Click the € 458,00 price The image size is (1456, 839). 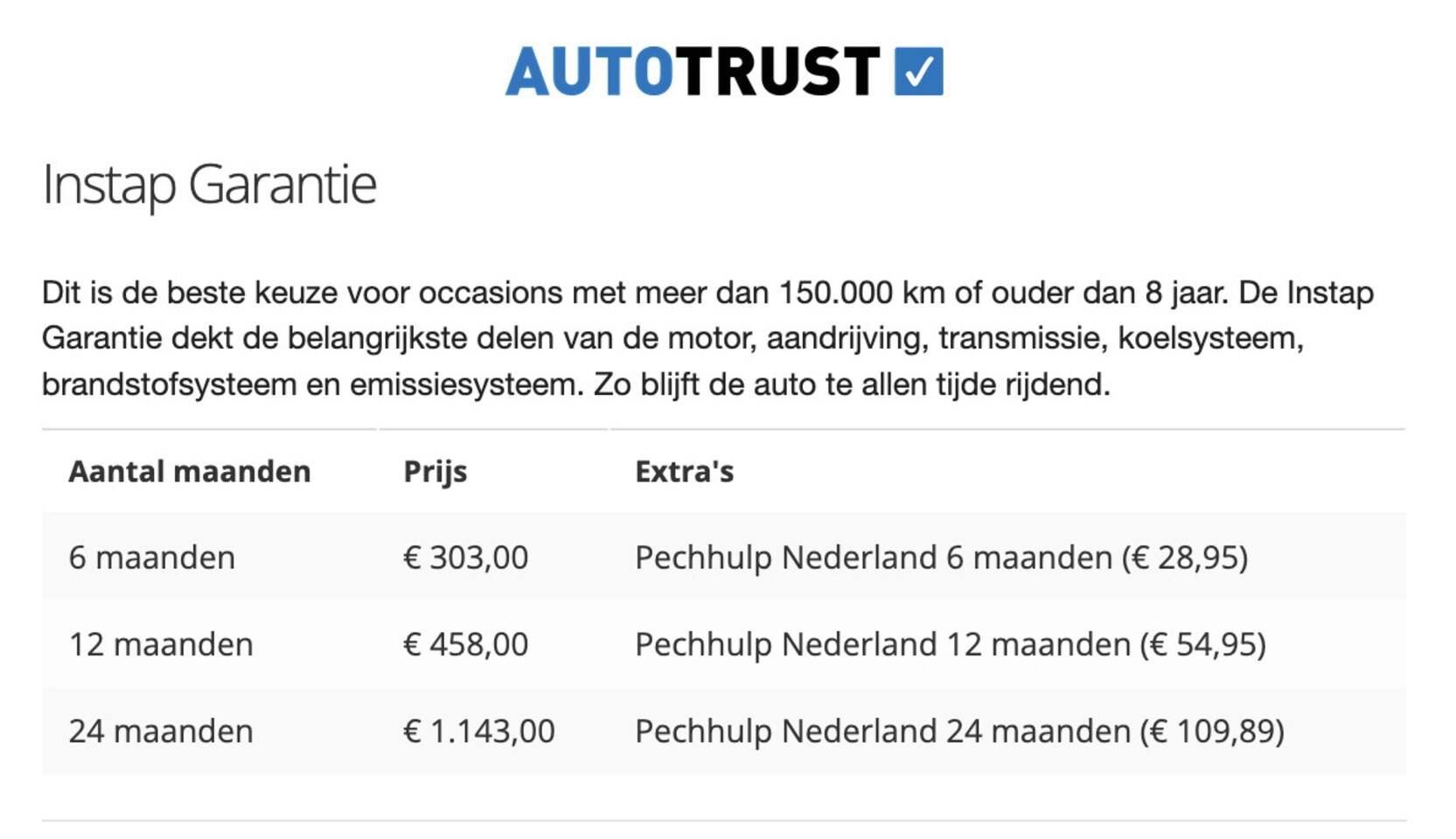[x=465, y=644]
